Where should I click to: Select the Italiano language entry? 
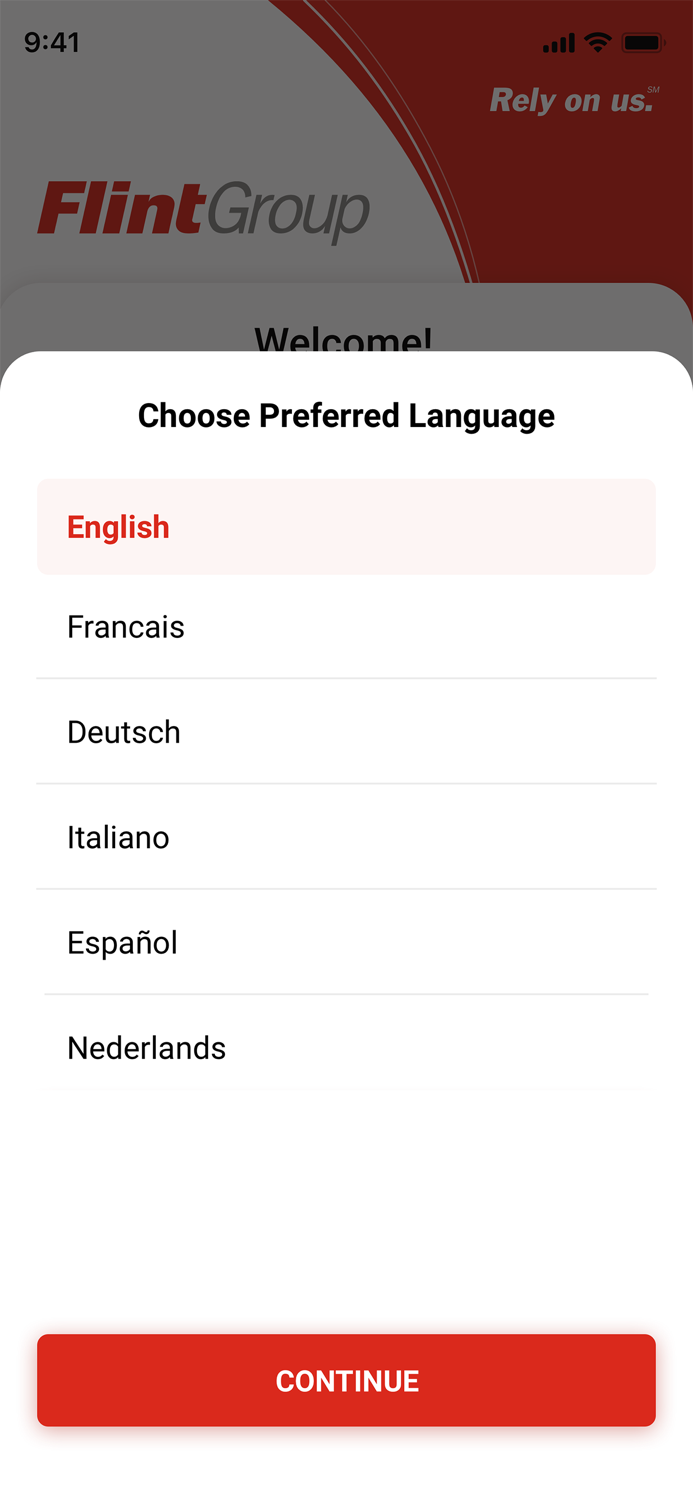tap(346, 837)
